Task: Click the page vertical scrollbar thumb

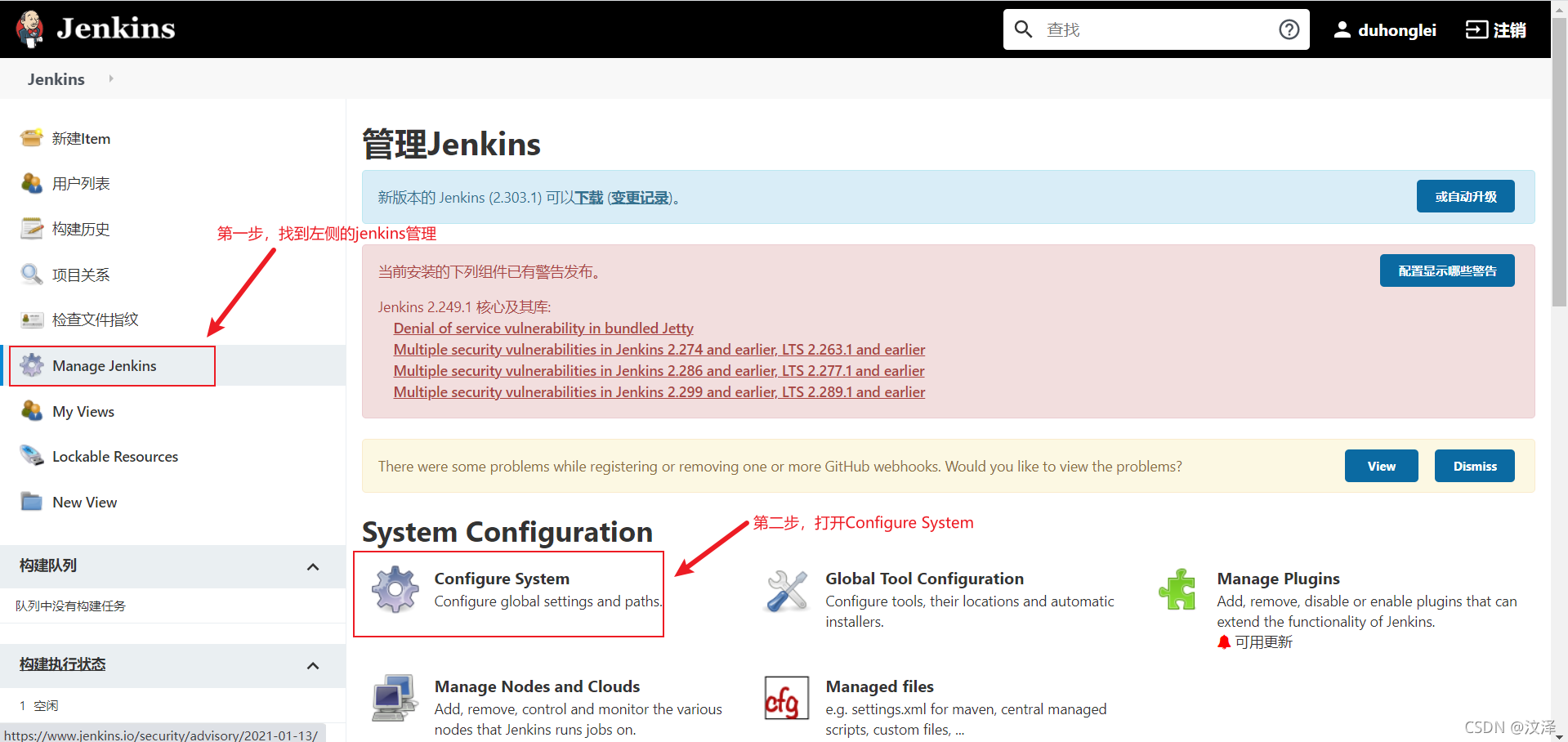Action: (x=1559, y=163)
